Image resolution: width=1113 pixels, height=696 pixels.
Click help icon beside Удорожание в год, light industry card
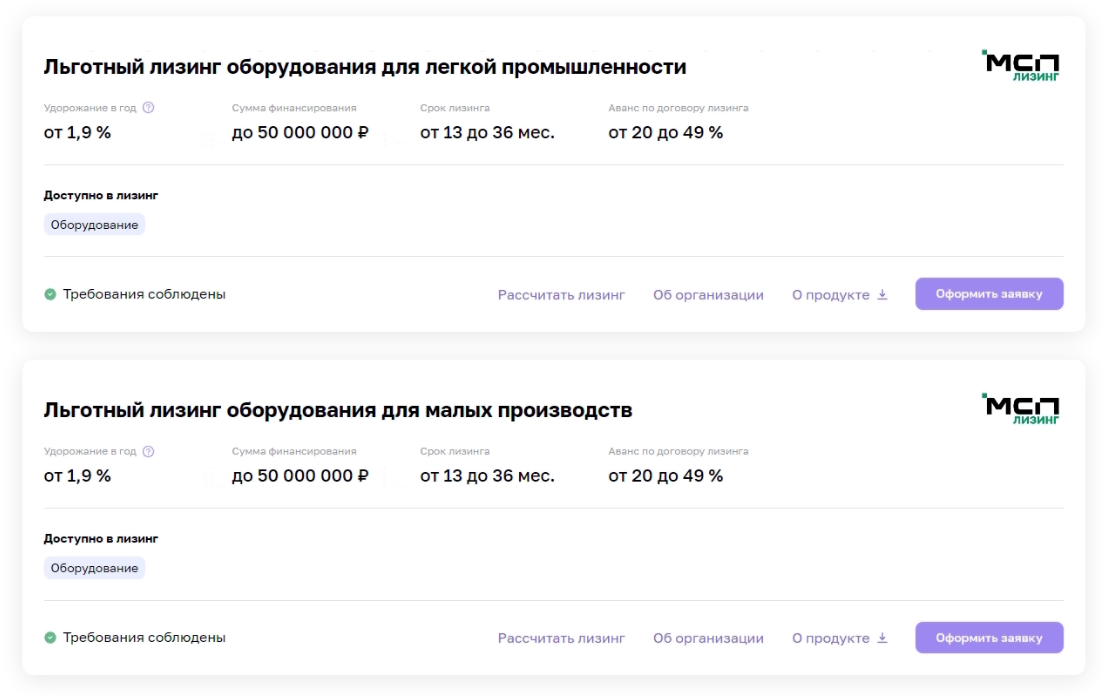[x=149, y=108]
